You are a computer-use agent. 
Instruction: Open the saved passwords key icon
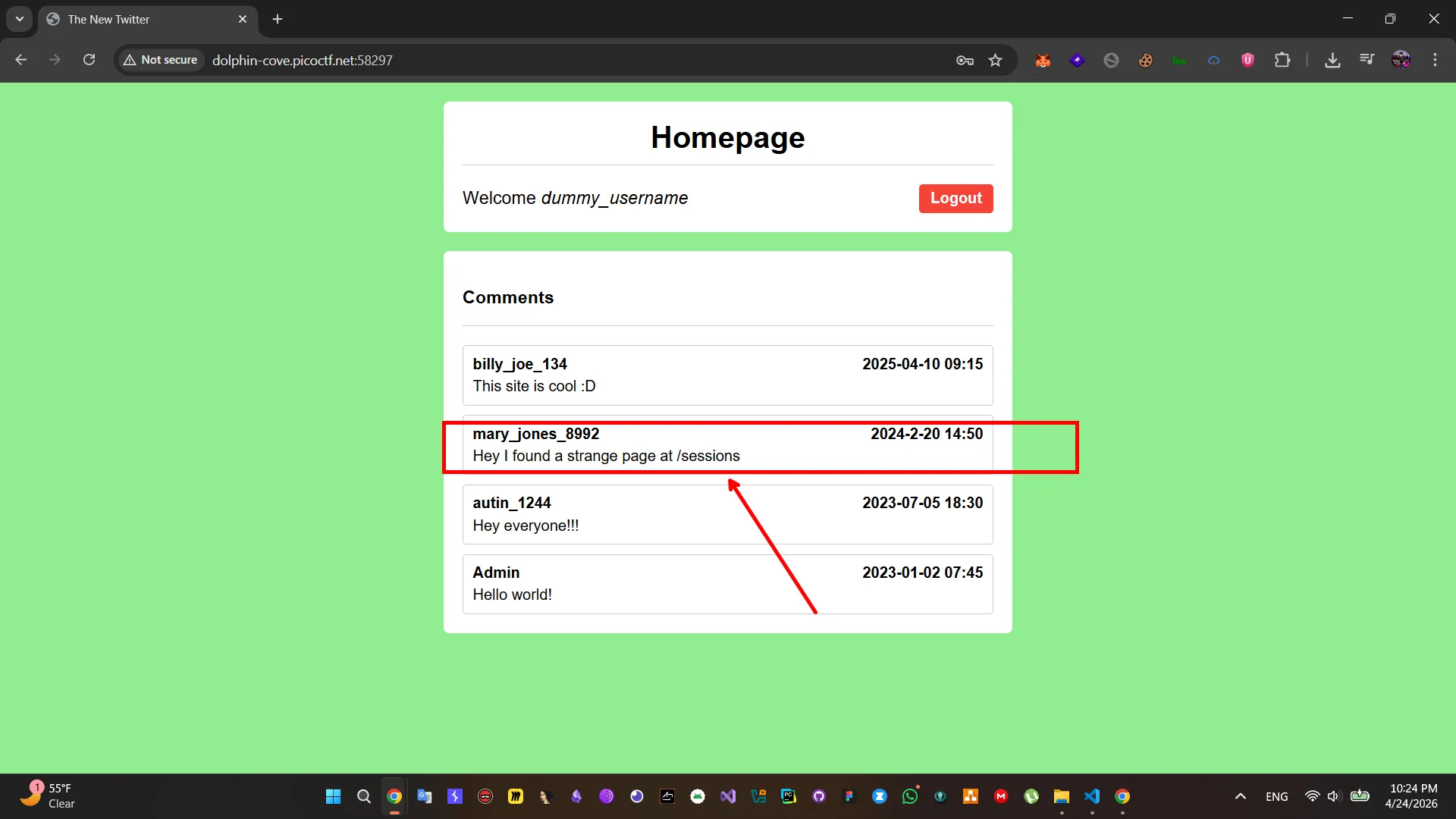[965, 60]
